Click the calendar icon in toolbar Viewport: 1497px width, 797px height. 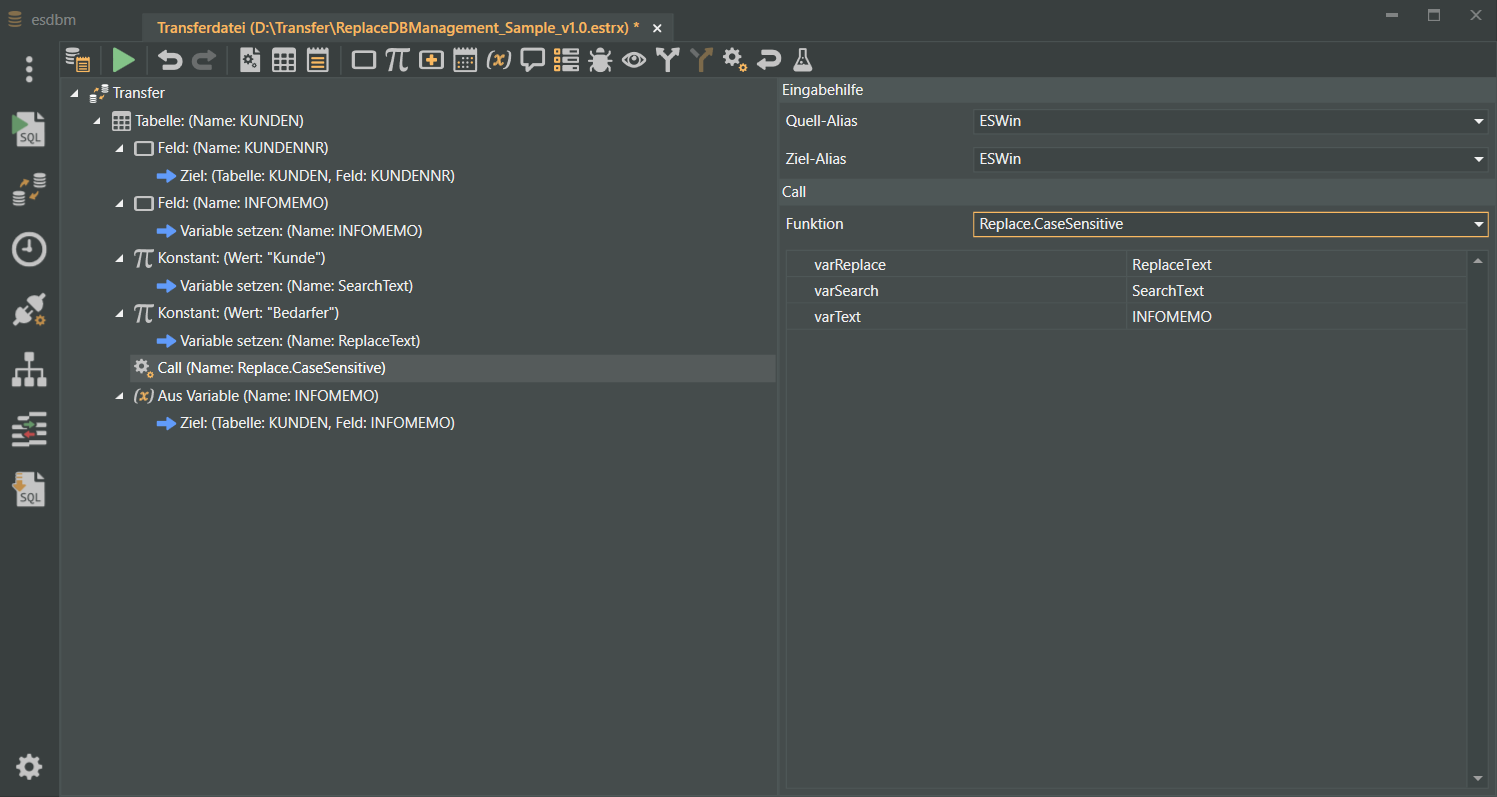coord(465,60)
